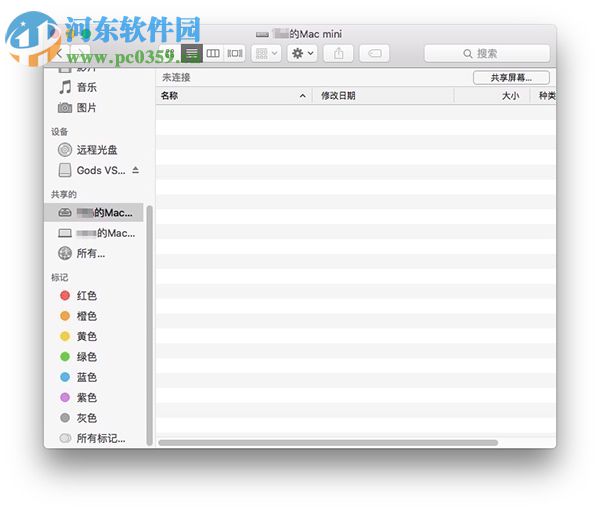This screenshot has width=600, height=511.
Task: Toggle sort direction arrow on 名称 column
Action: pos(303,96)
